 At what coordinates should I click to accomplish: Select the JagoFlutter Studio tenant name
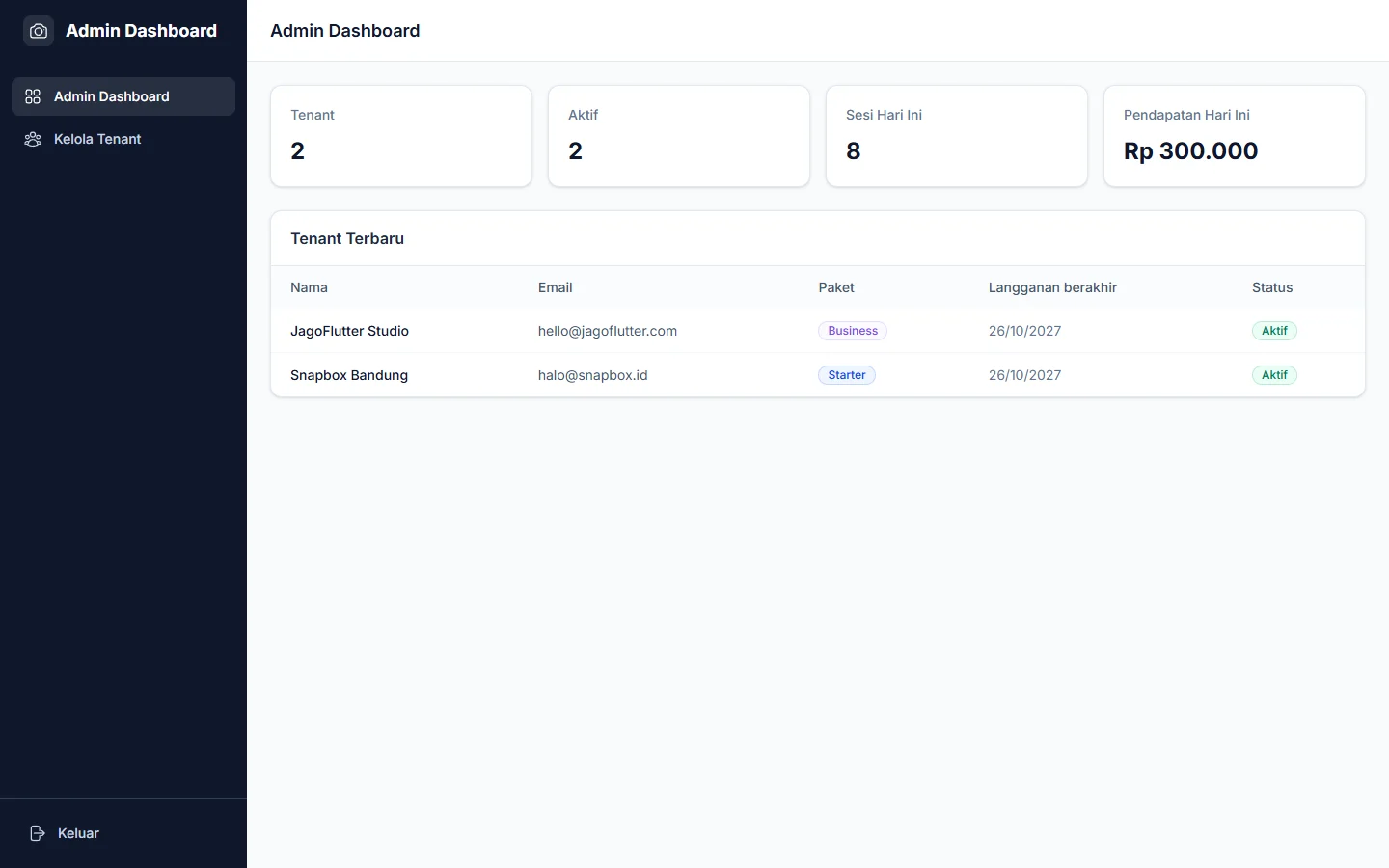(x=349, y=331)
